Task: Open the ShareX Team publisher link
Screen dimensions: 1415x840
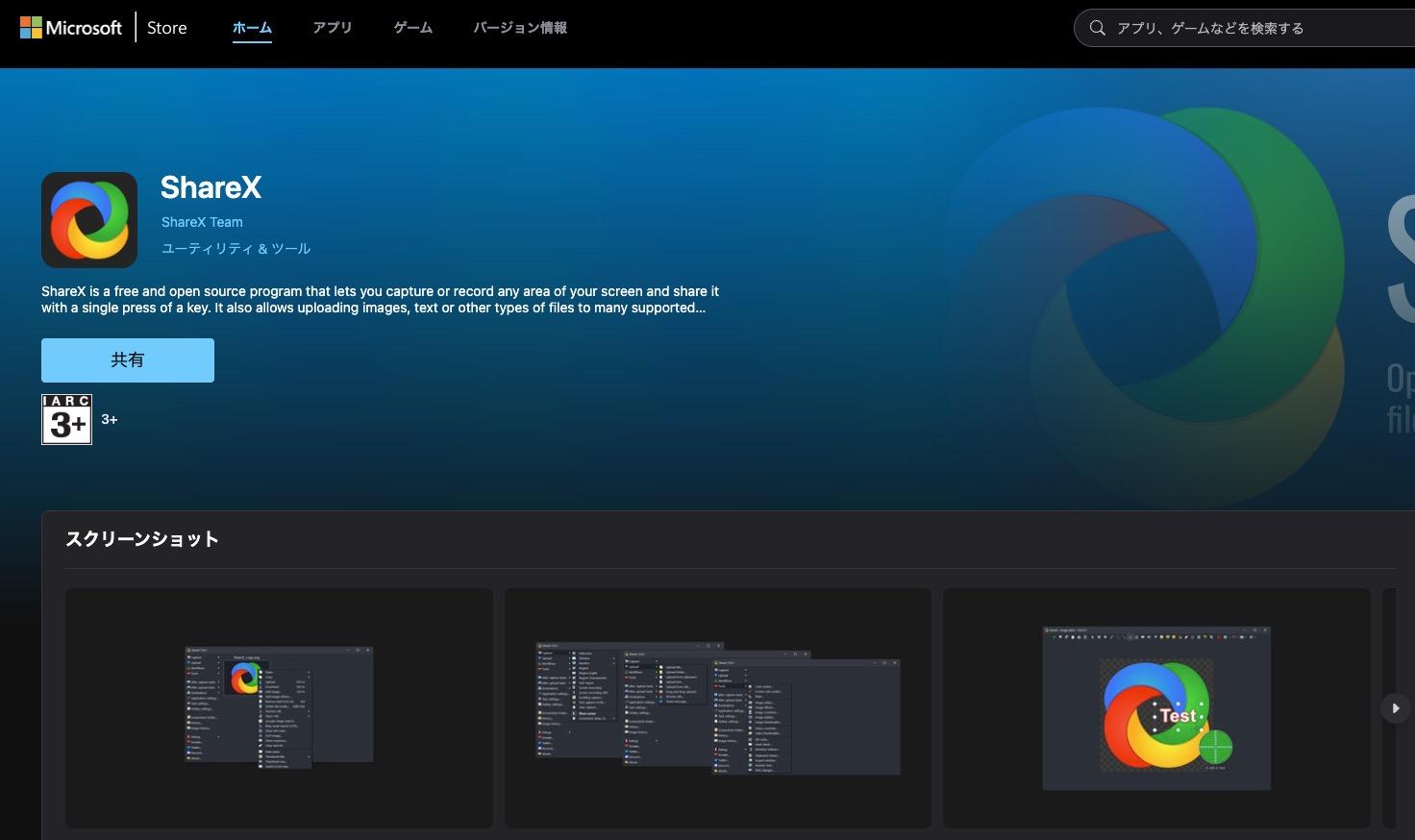Action: (202, 222)
